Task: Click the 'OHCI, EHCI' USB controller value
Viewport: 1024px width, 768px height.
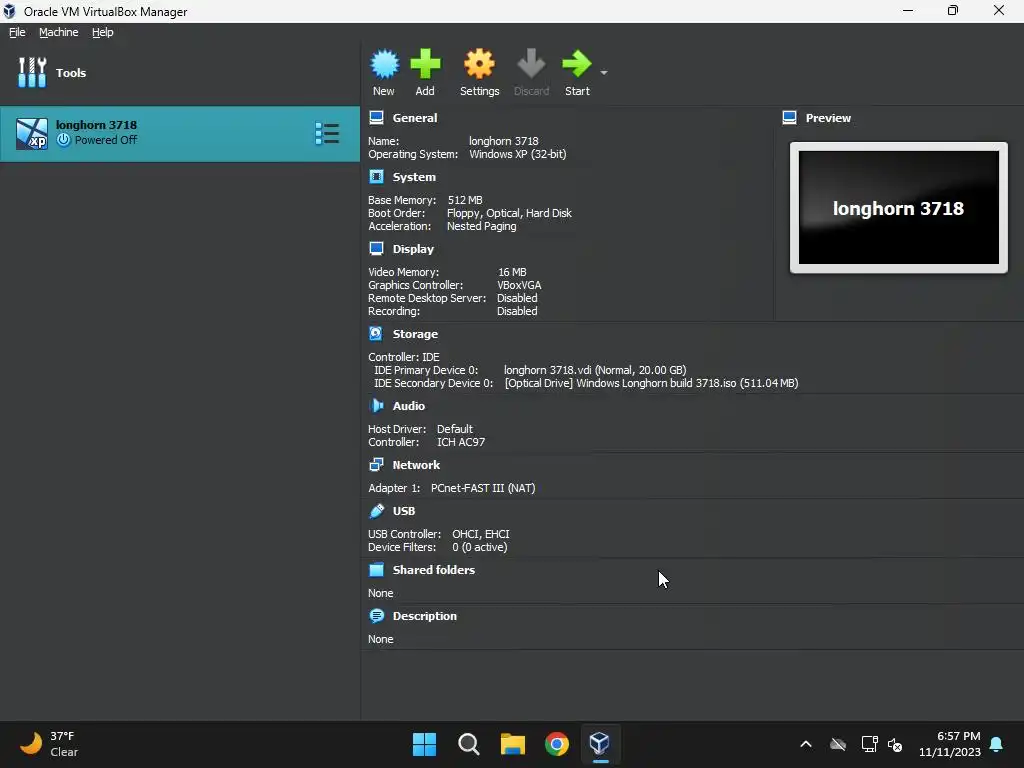Action: [481, 534]
